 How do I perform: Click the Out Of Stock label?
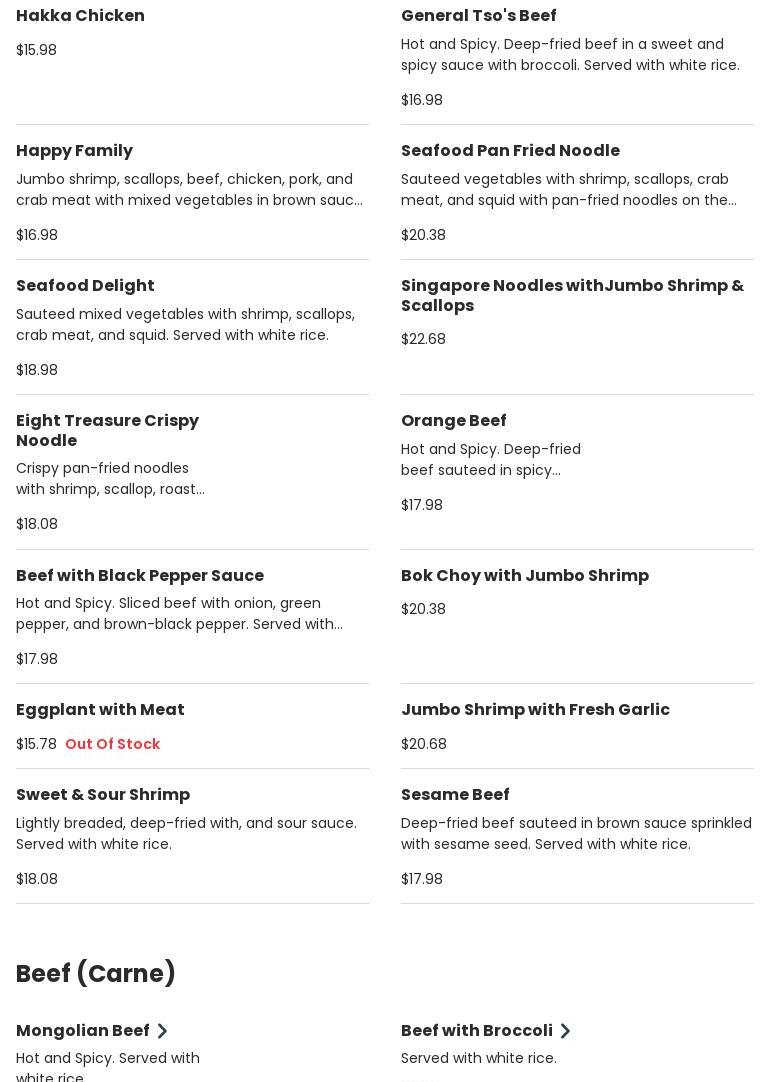pos(112,744)
